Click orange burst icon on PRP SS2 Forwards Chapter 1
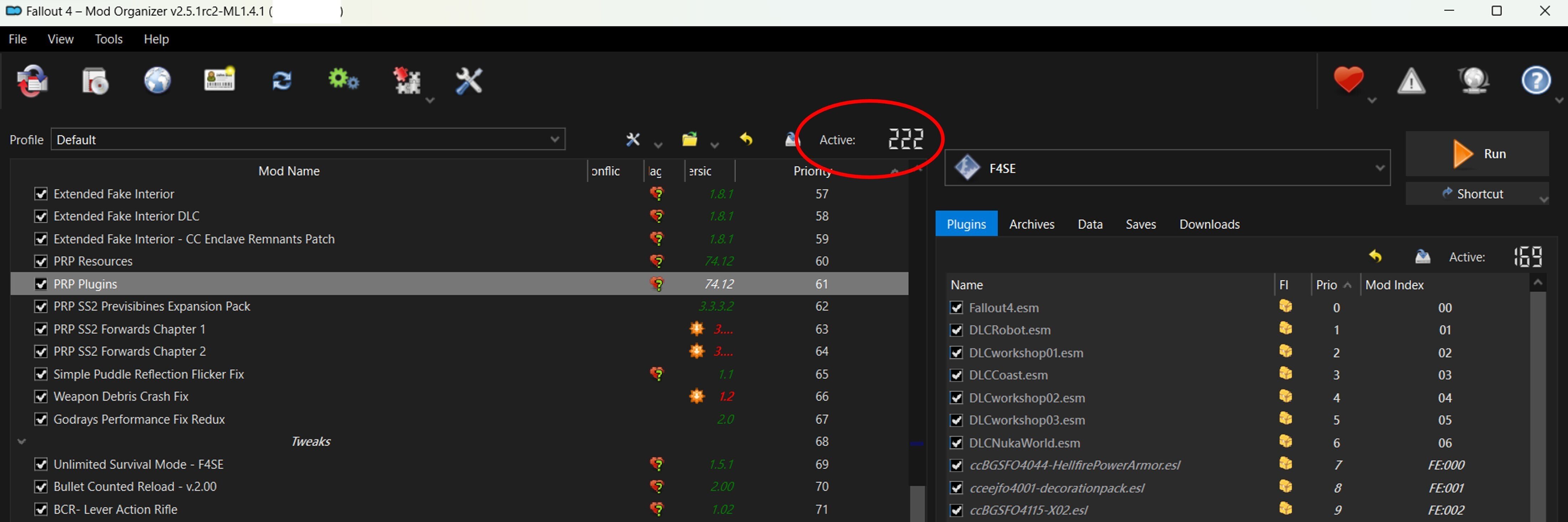This screenshot has height=522, width=1568. tap(696, 329)
